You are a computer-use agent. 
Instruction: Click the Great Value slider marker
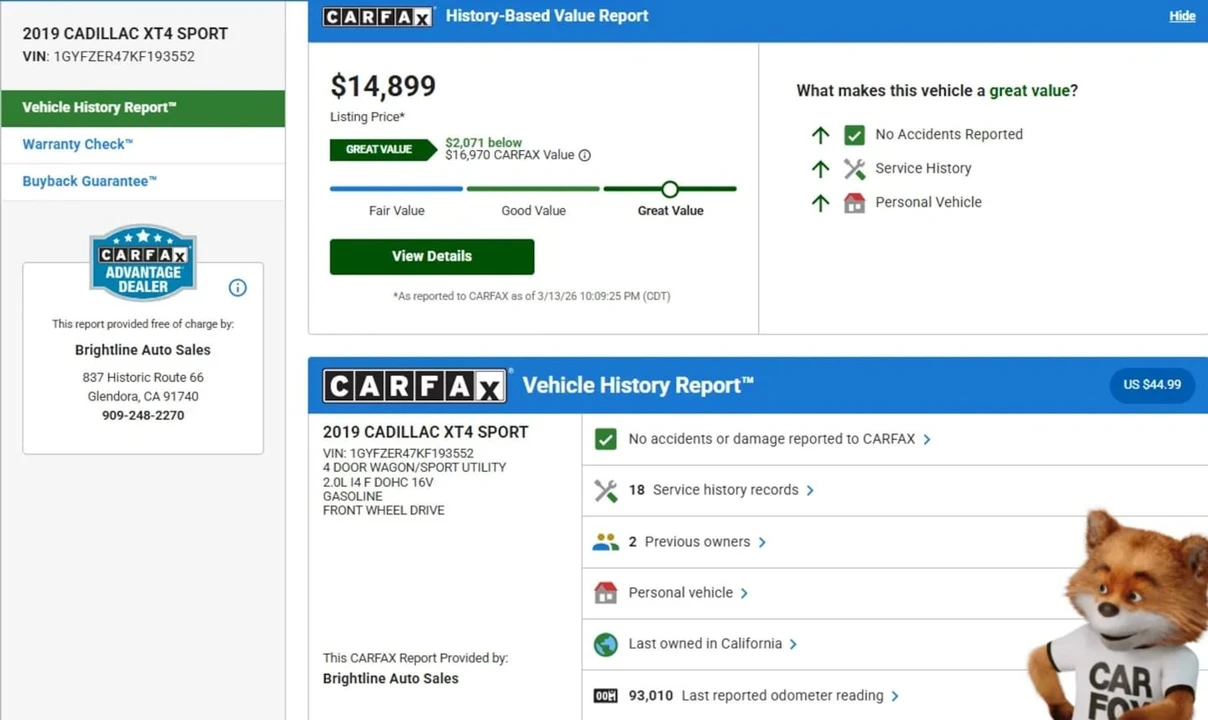(x=670, y=189)
